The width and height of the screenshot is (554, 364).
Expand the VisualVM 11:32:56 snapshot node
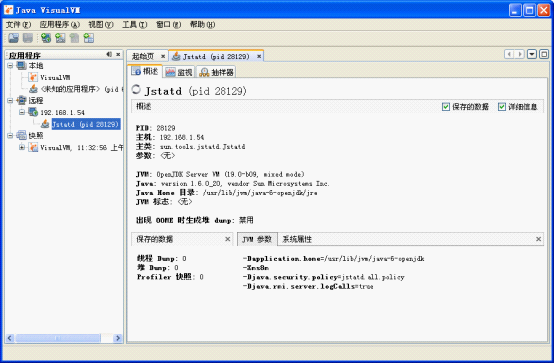point(22,147)
